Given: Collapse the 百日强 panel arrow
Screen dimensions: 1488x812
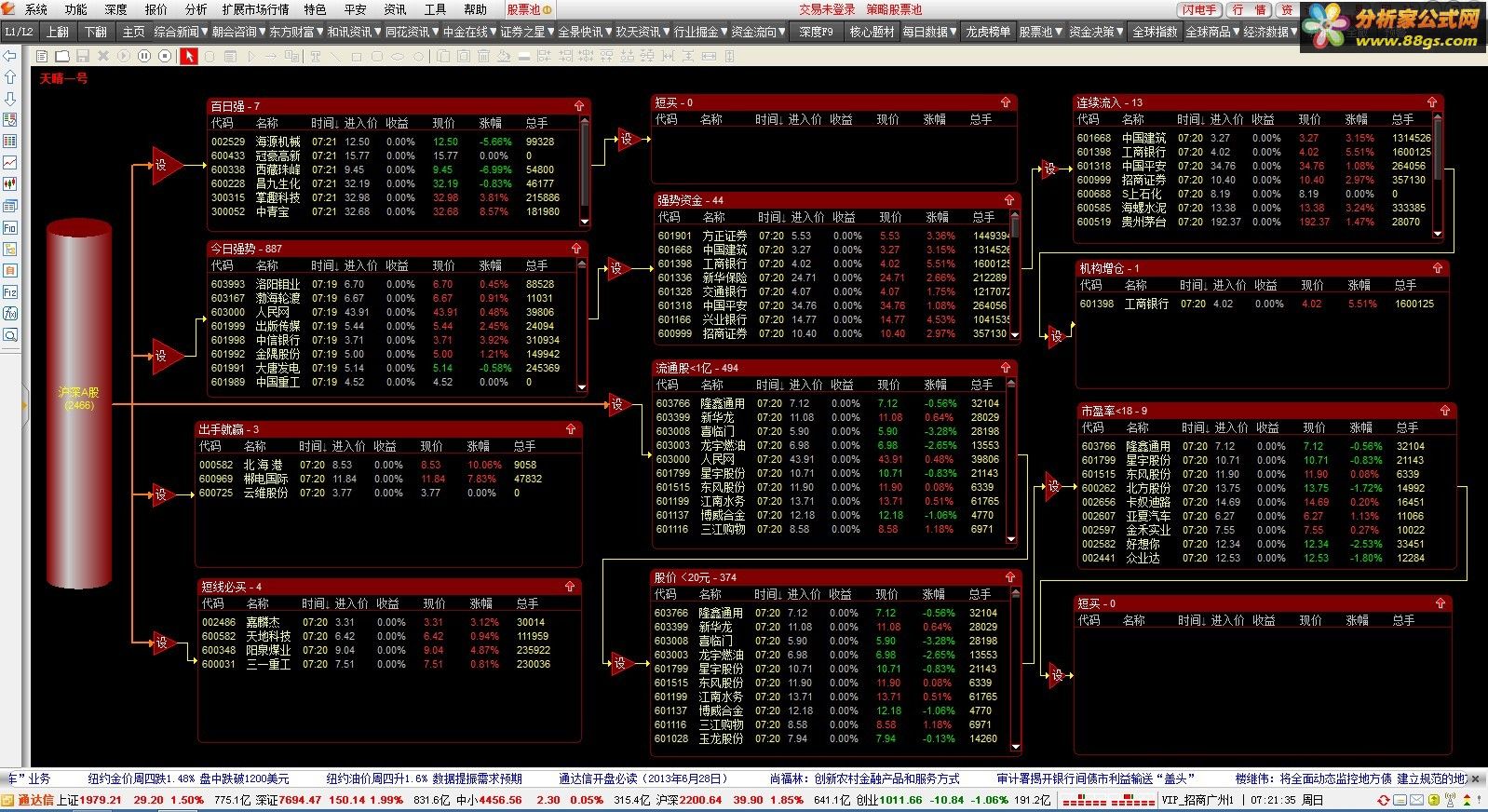Looking at the screenshot, I should point(579,106).
